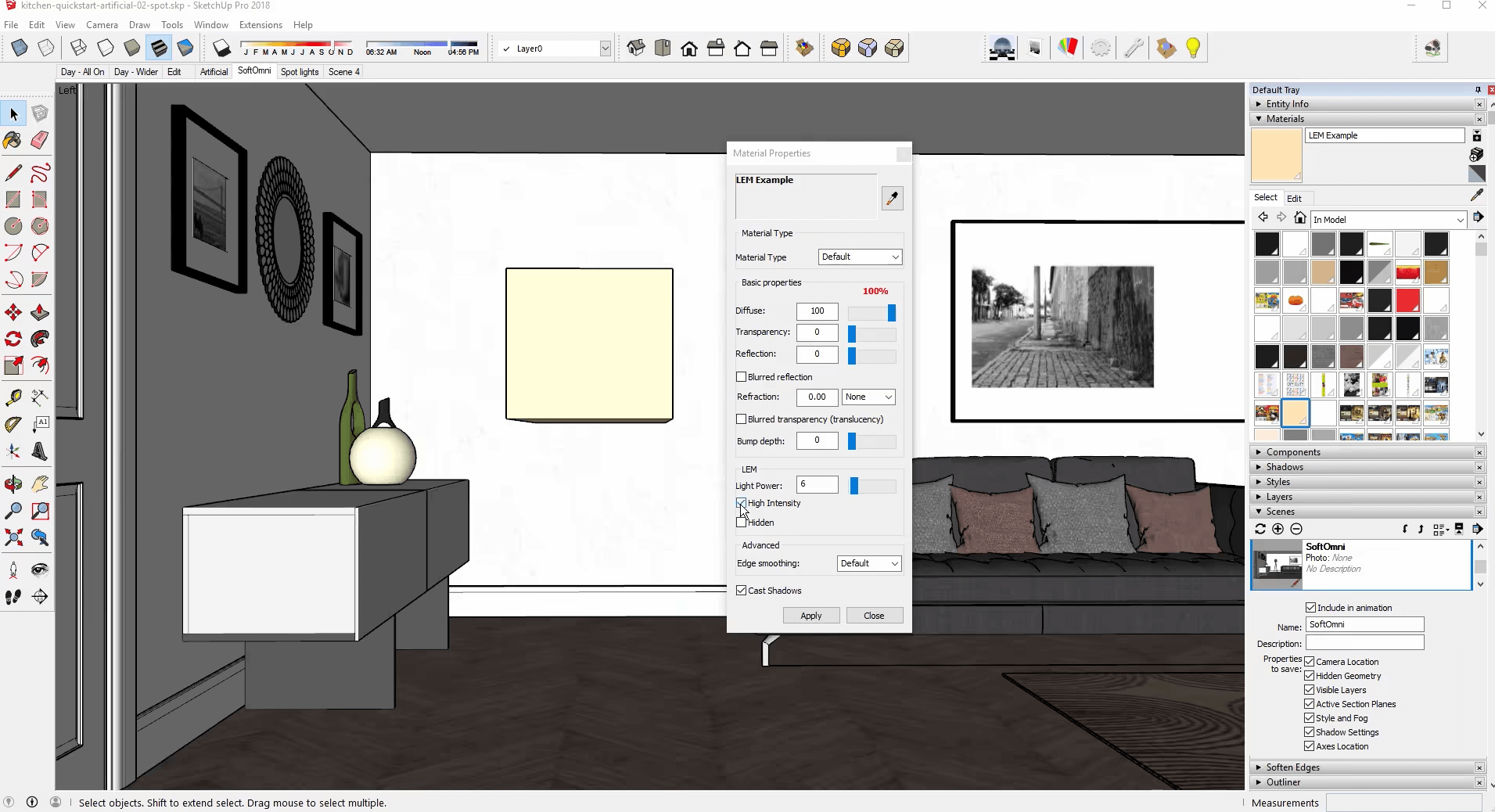Viewport: 1495px width, 812px height.
Task: Open the Extensions menu
Action: pos(261,25)
